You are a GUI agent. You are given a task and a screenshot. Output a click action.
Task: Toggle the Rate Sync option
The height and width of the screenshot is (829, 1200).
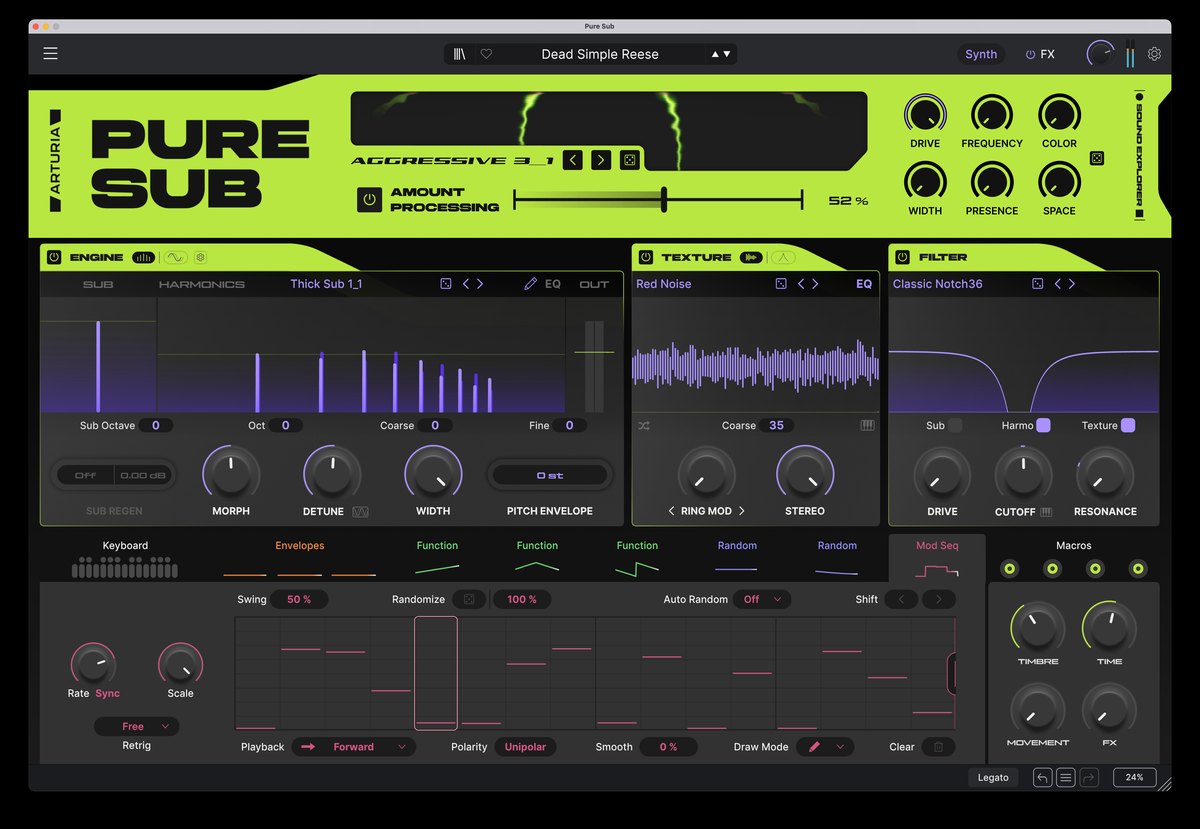click(107, 693)
